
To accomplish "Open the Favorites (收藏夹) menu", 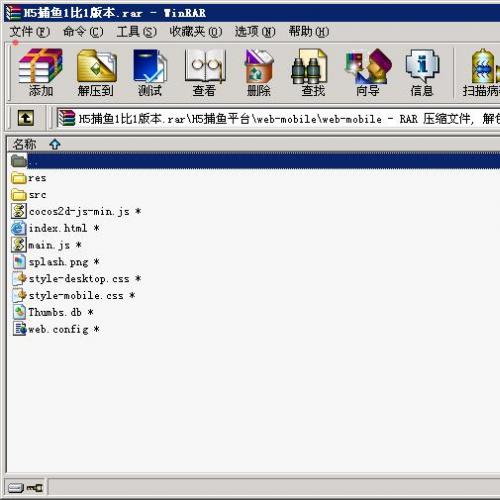I will click(x=196, y=32).
